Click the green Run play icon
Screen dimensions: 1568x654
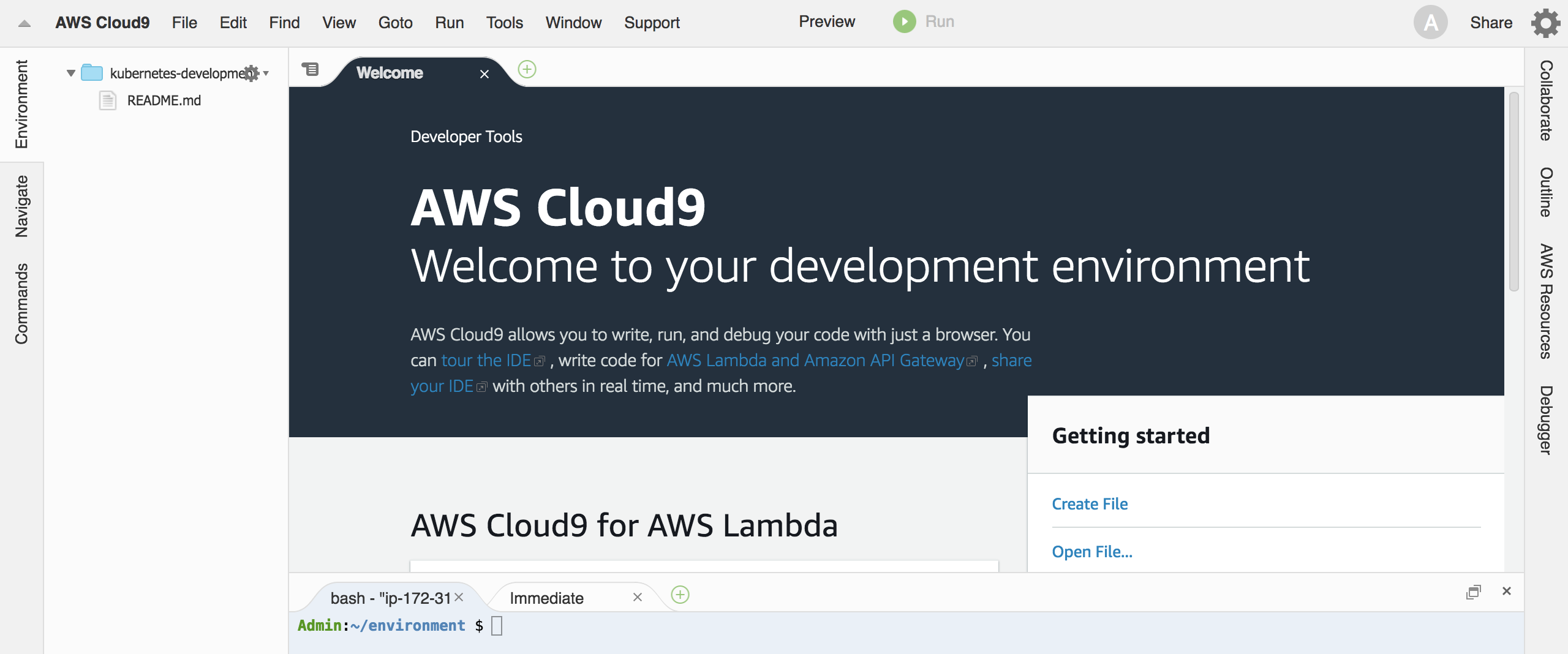tap(904, 22)
